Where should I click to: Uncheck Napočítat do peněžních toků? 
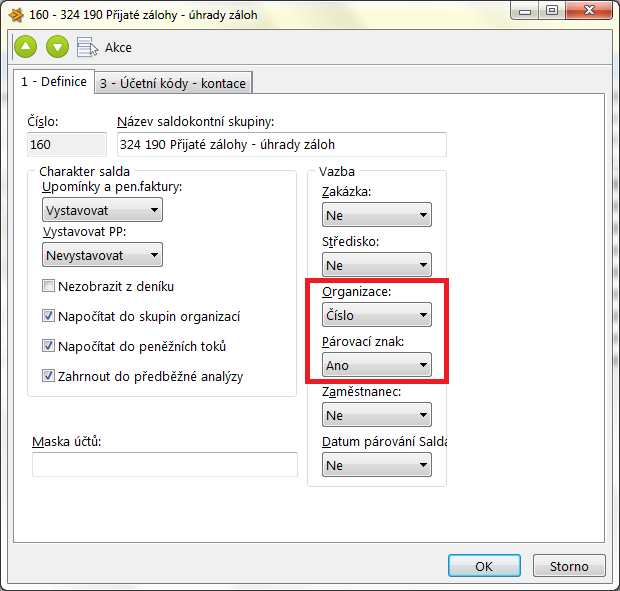(x=48, y=346)
